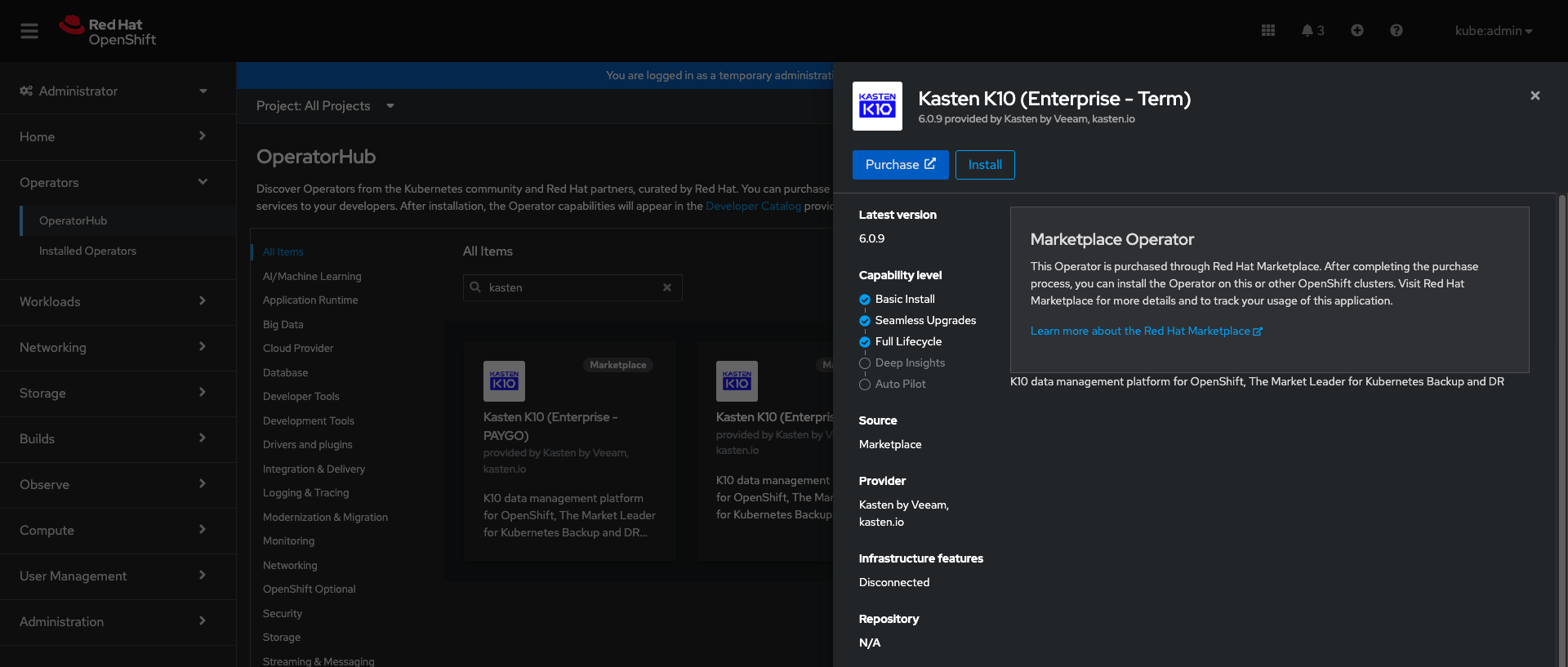
Task: Expand the Compute navigation section
Action: (118, 530)
